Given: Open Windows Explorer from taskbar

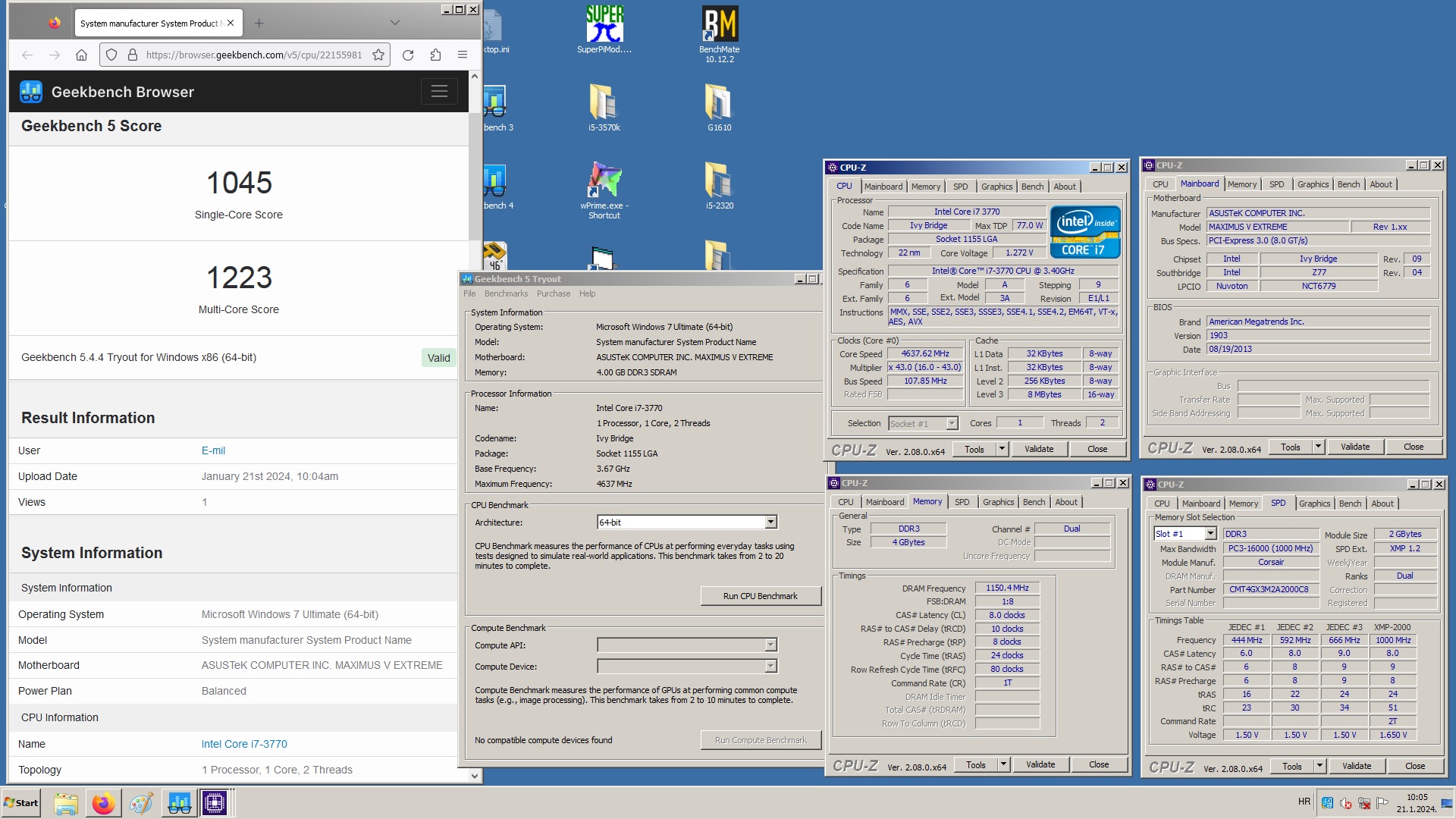Looking at the screenshot, I should [x=66, y=803].
